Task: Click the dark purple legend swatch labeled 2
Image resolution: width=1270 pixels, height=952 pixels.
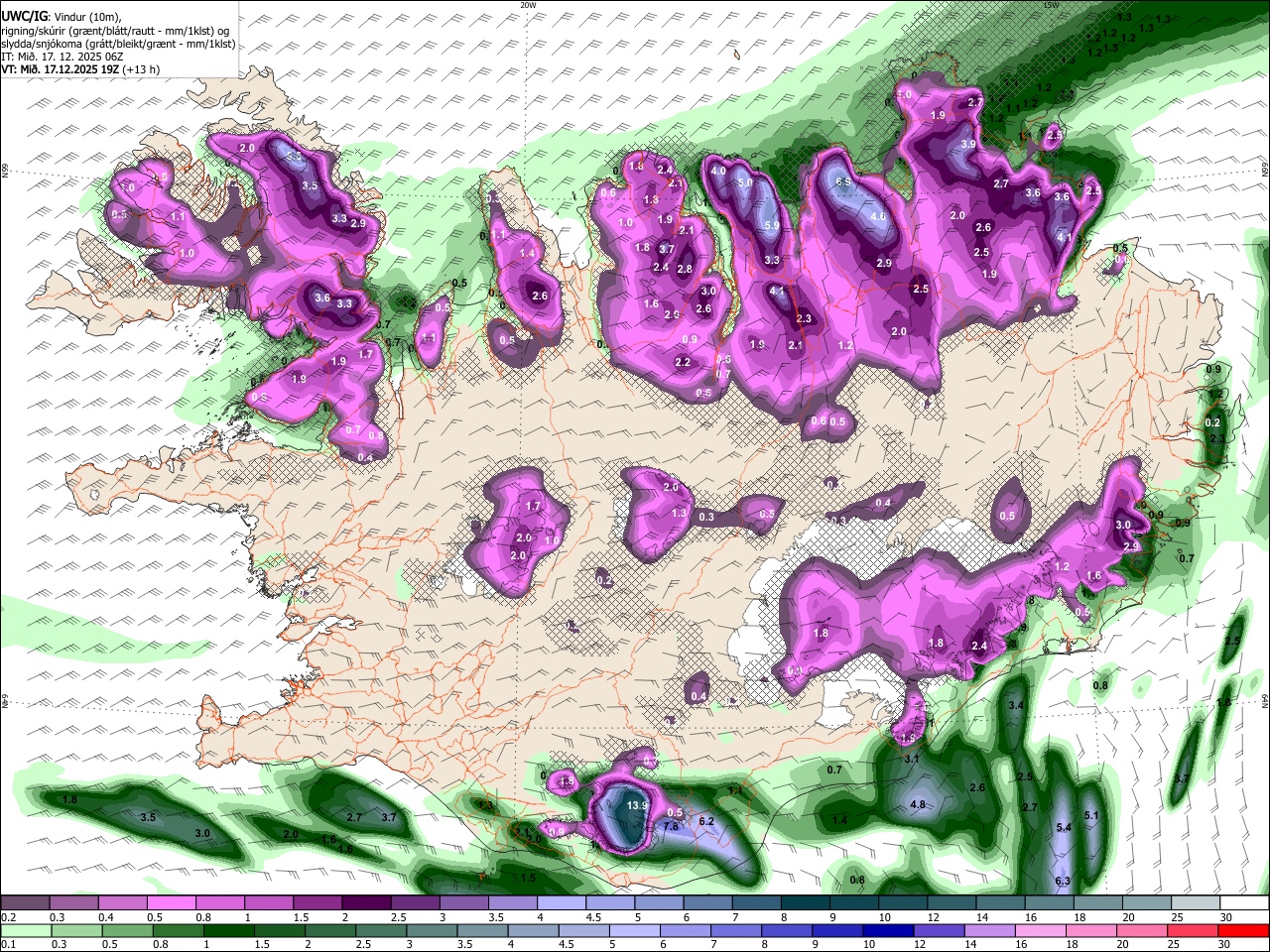Action: [365, 903]
